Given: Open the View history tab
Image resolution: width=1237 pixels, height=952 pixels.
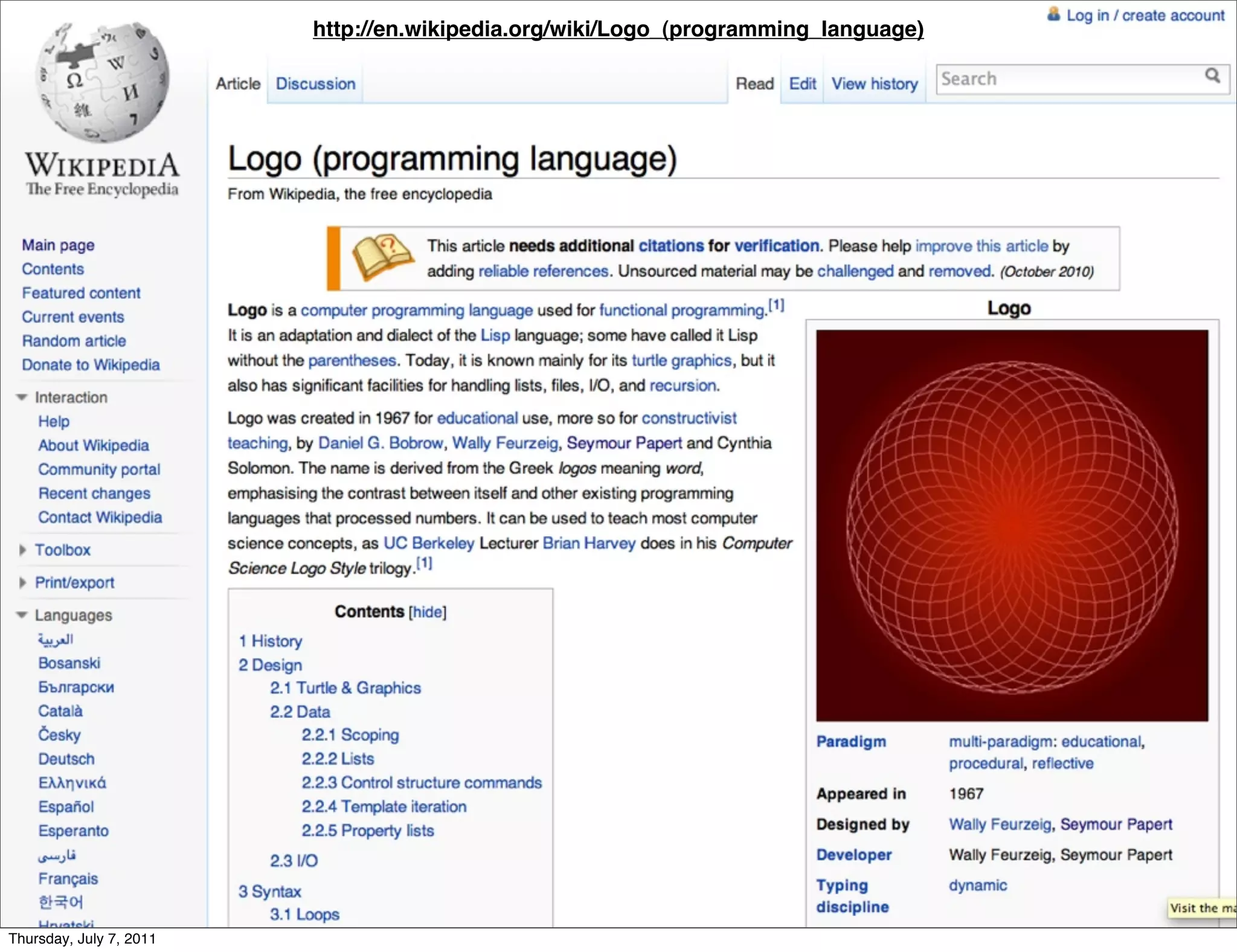Looking at the screenshot, I should [875, 84].
